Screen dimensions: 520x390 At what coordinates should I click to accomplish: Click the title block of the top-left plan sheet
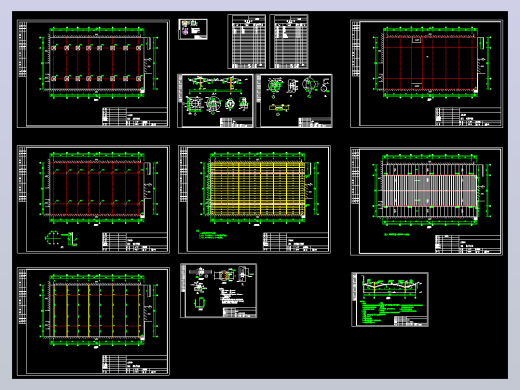(x=135, y=117)
